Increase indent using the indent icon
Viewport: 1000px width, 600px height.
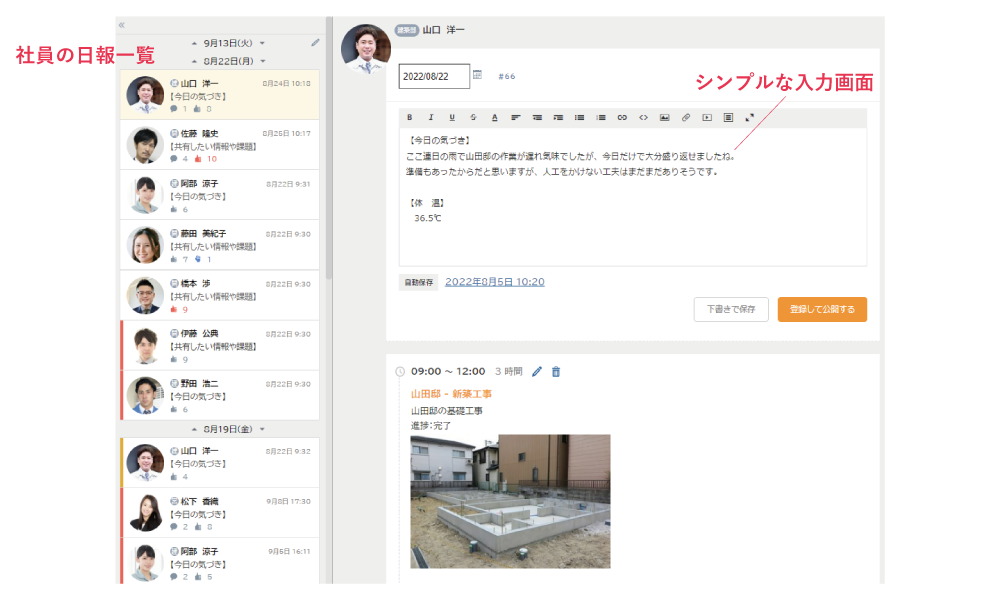(x=559, y=117)
